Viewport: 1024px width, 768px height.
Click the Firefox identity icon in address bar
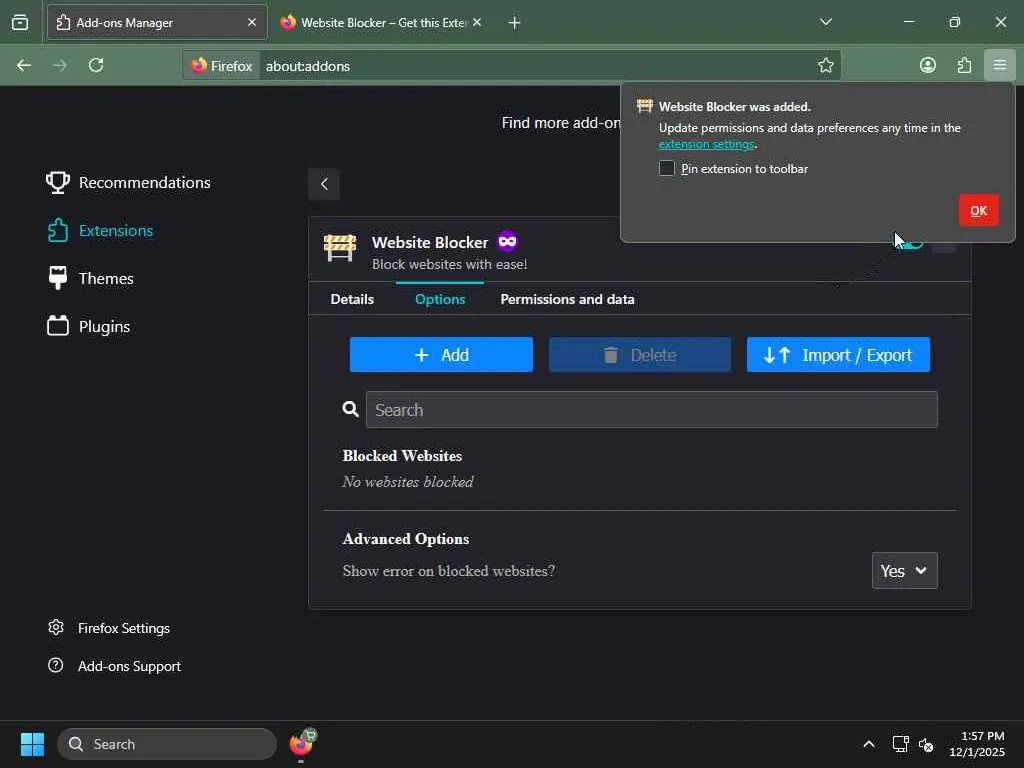[x=221, y=65]
